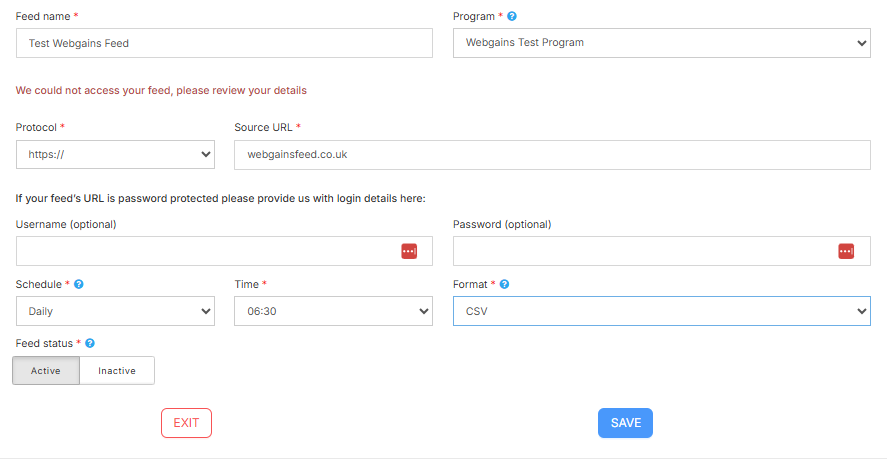Expand the Schedule Daily dropdown
The image size is (887, 459).
coord(115,311)
